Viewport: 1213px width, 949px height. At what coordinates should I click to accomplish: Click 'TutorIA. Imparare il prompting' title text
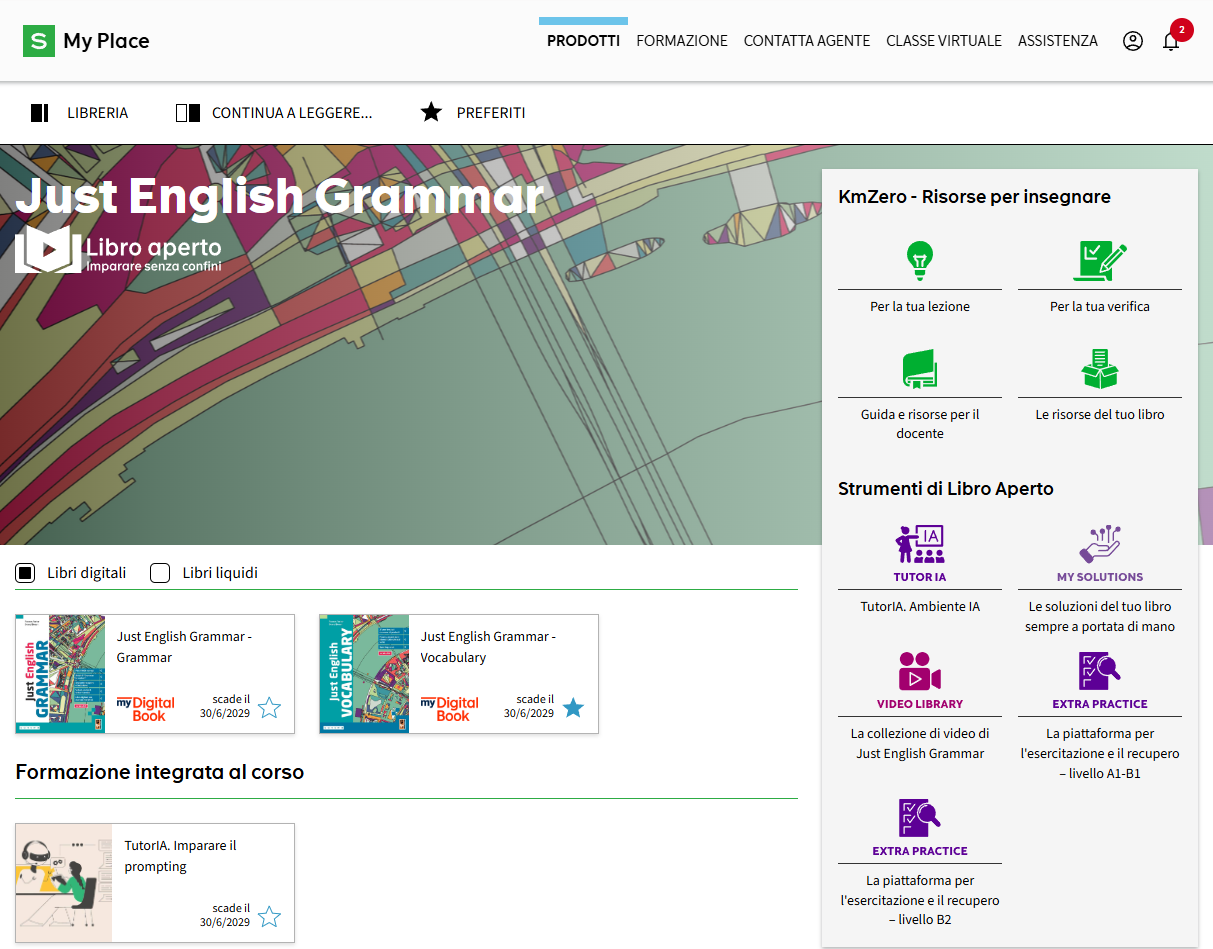coord(181,856)
